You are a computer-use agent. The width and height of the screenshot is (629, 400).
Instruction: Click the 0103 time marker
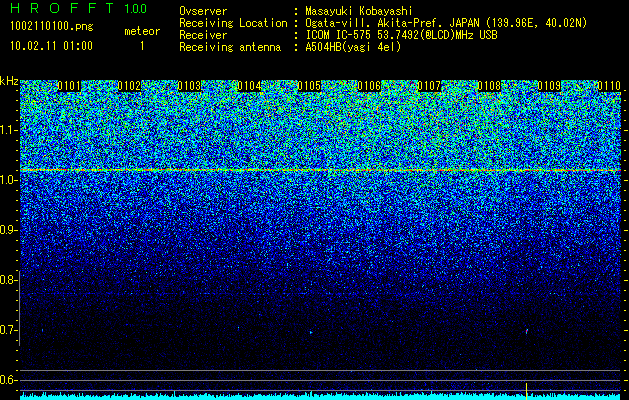(189, 86)
